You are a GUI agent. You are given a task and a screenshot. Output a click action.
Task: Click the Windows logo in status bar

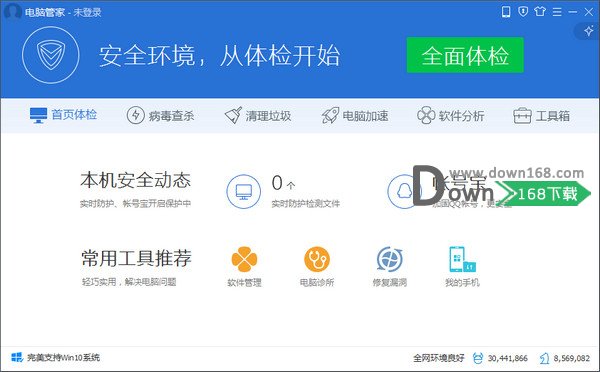(17, 357)
